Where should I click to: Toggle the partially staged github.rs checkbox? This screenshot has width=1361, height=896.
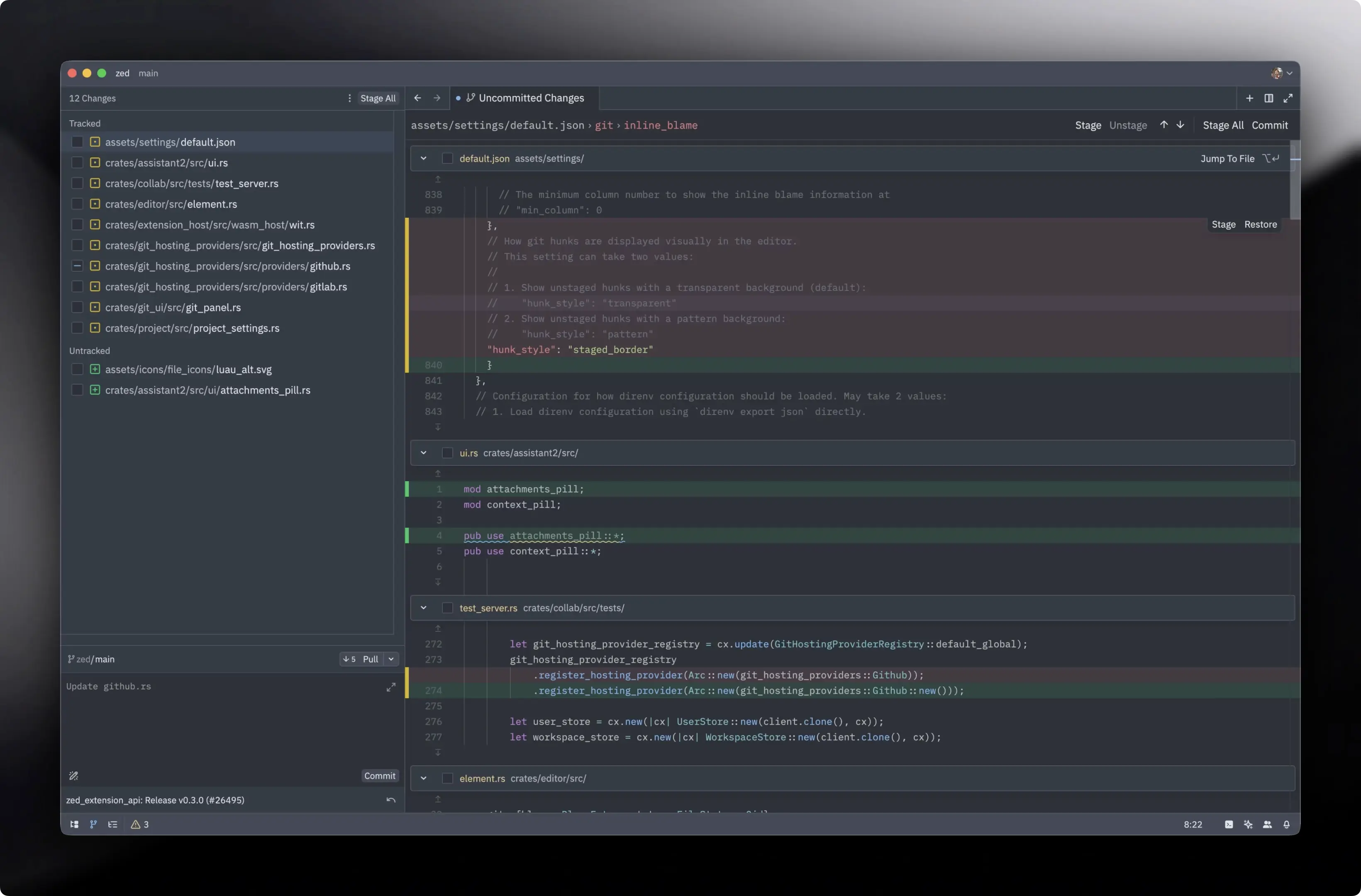[x=77, y=266]
